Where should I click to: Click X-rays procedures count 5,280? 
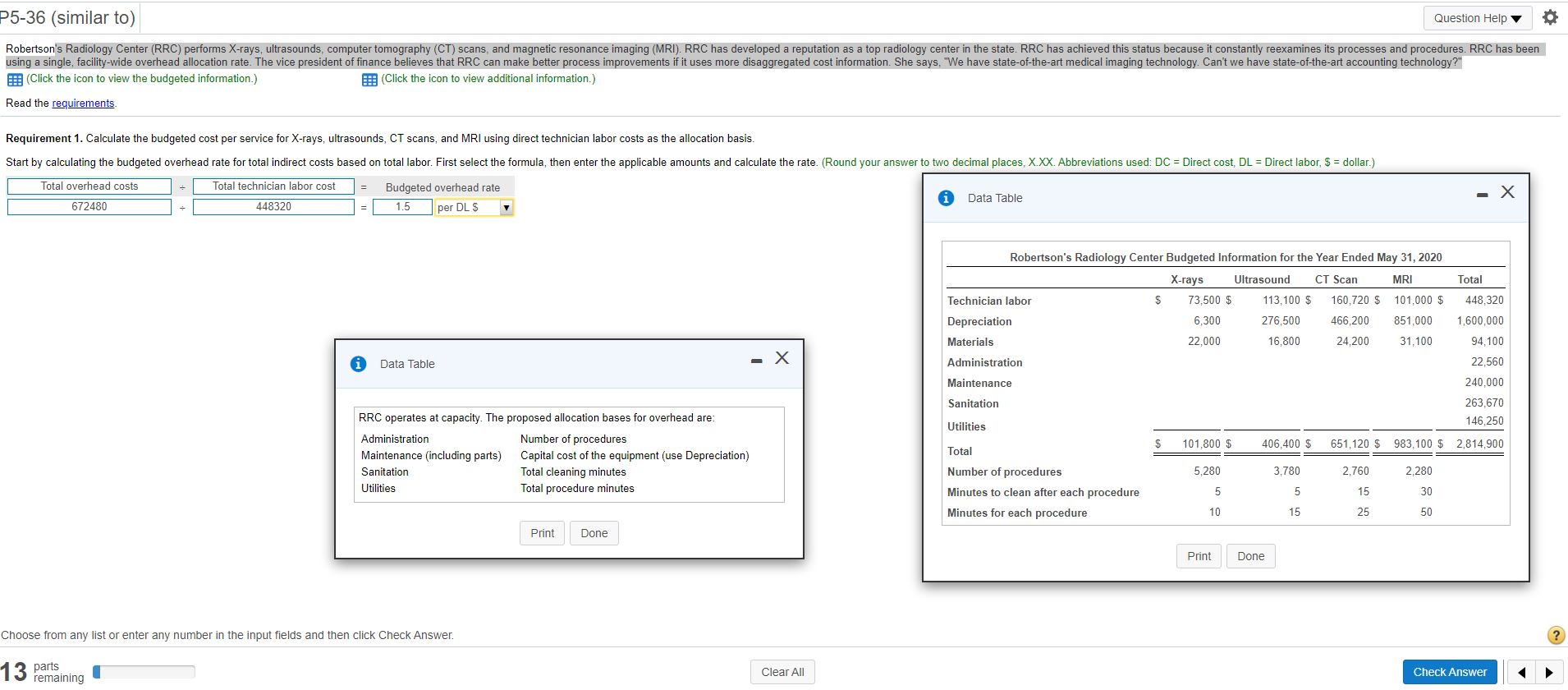[1207, 471]
